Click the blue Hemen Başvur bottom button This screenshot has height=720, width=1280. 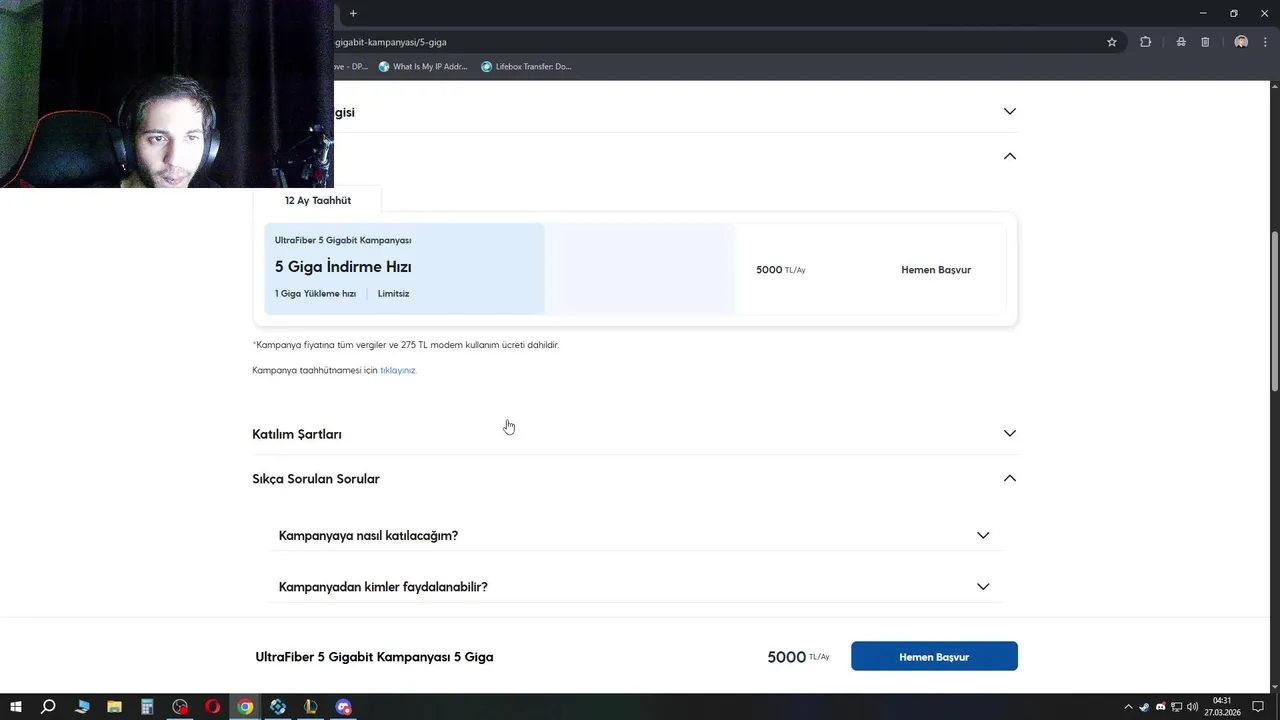934,656
